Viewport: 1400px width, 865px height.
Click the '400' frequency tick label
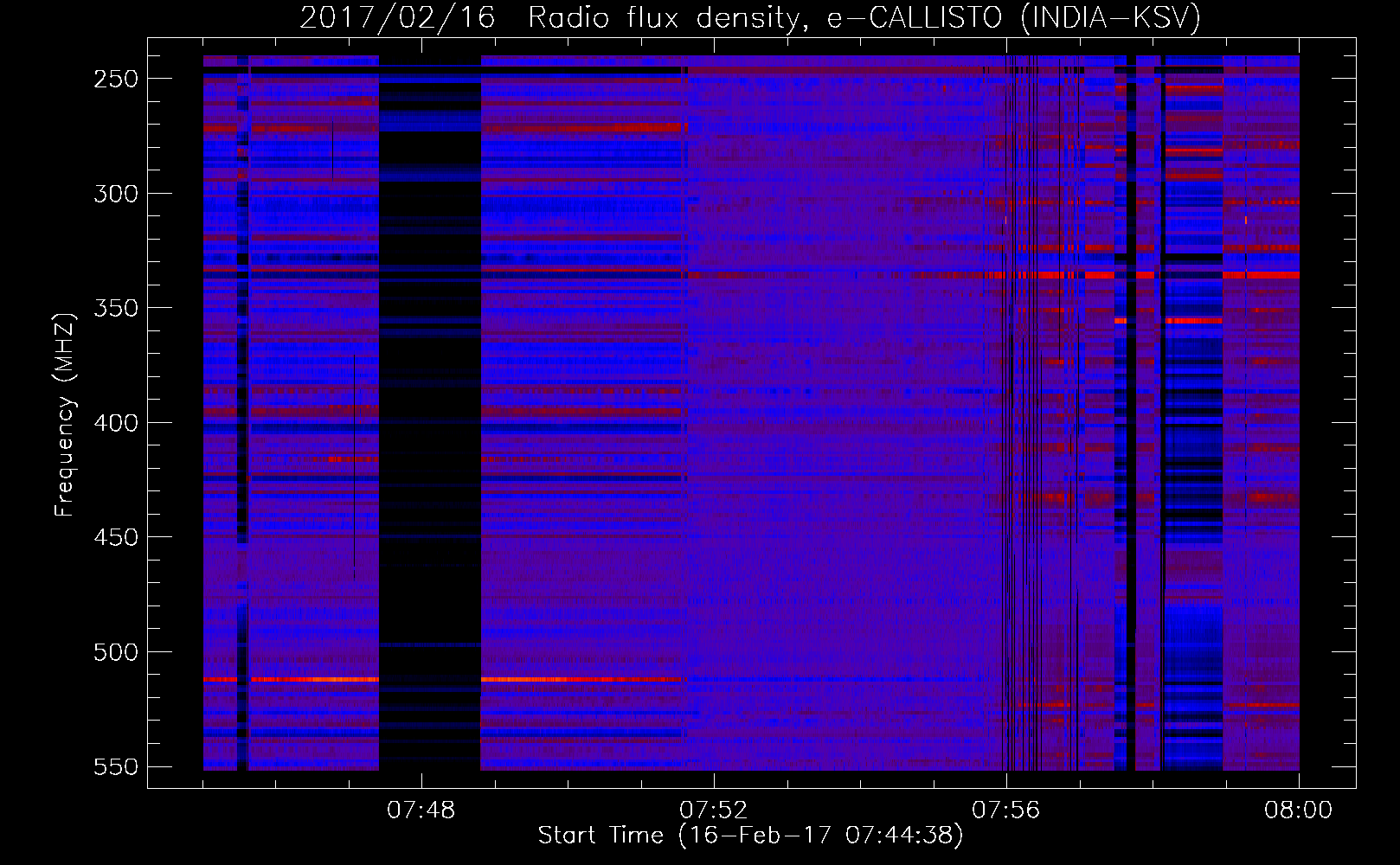[x=116, y=423]
